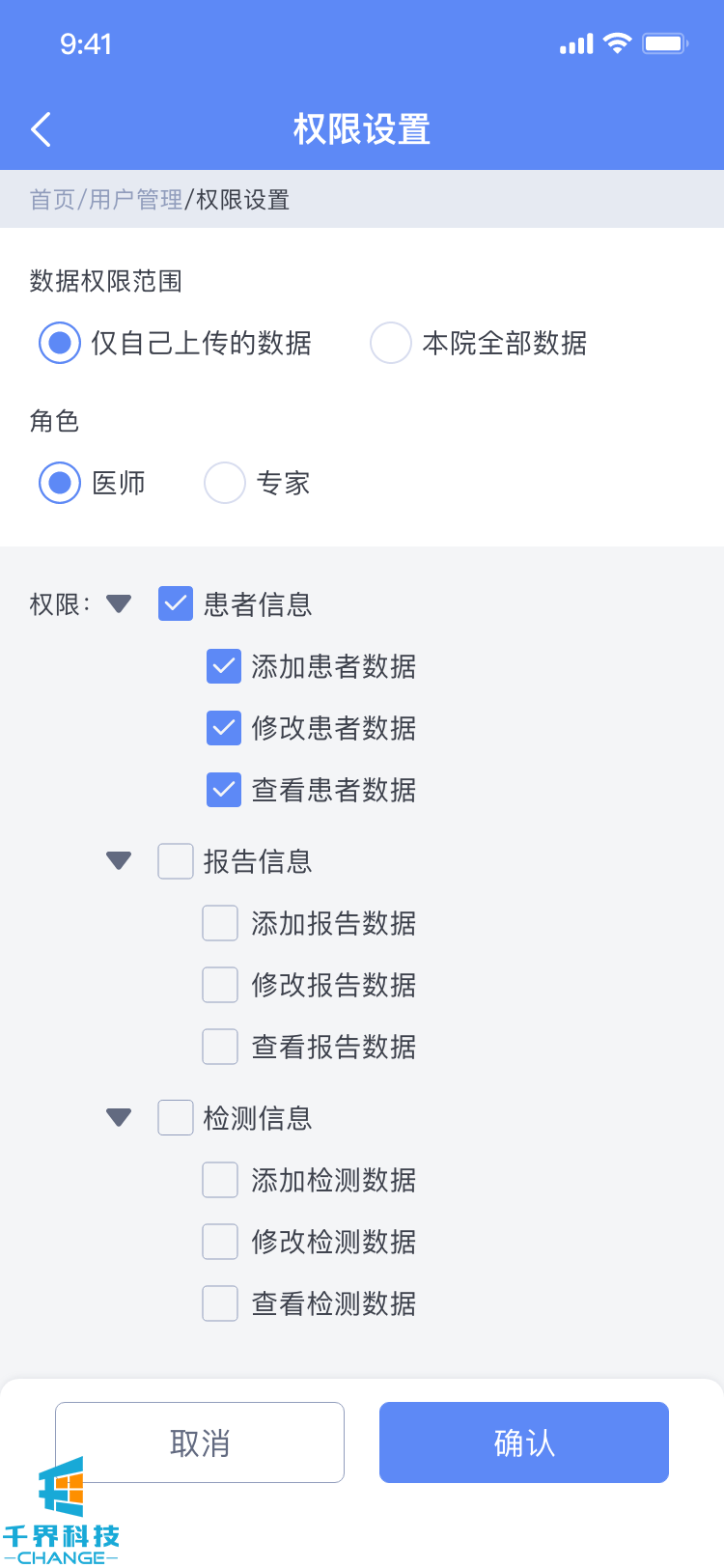Uncheck 添加患者数据 permission
The height and width of the screenshot is (1568, 724).
pyautogui.click(x=224, y=666)
